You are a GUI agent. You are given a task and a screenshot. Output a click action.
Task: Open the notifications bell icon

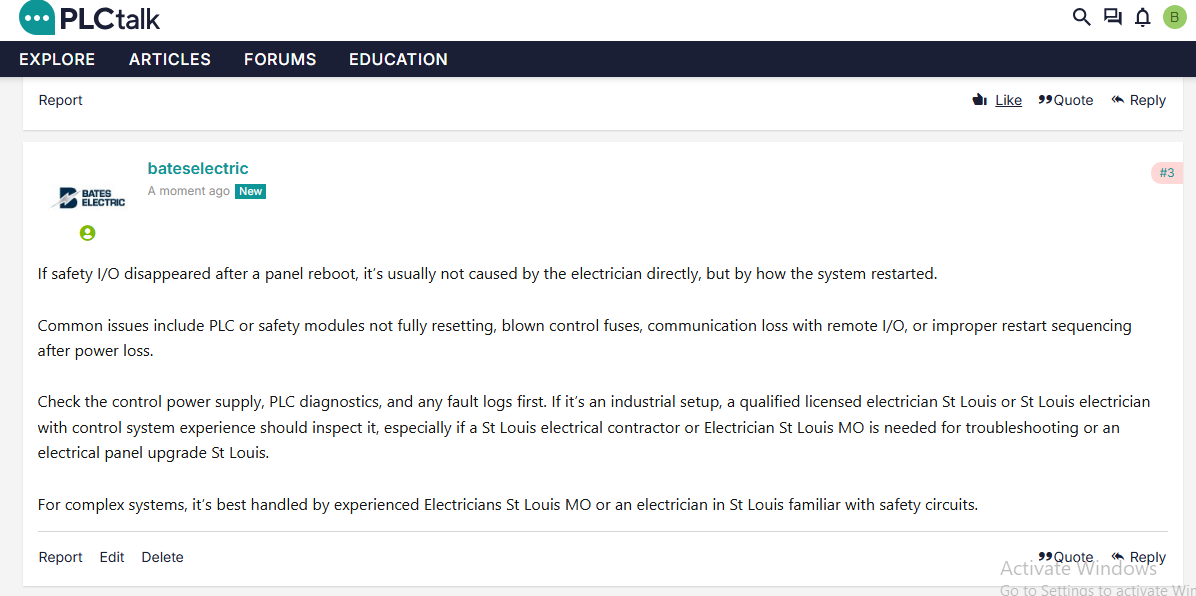click(1143, 18)
